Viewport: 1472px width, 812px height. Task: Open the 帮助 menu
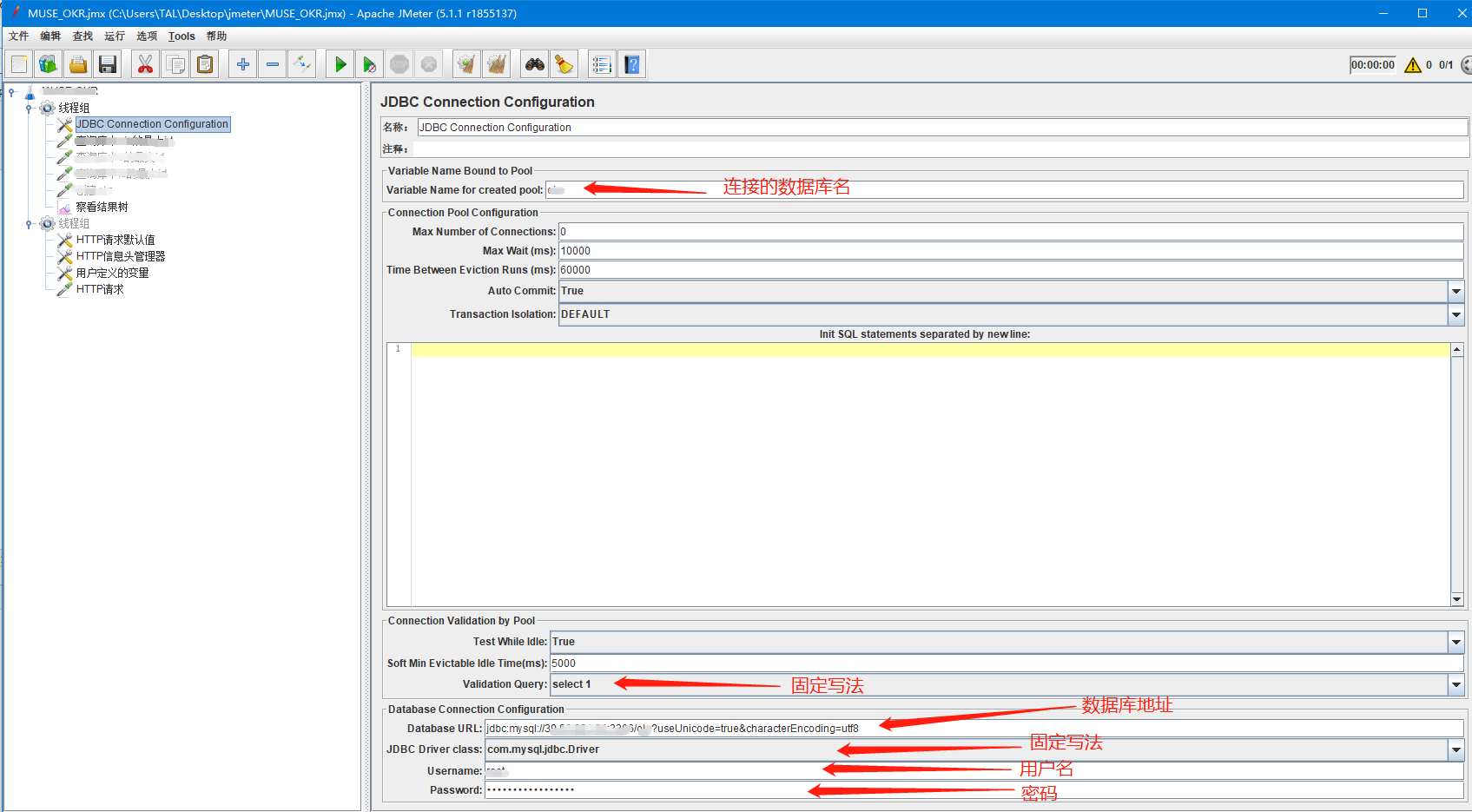[x=216, y=36]
